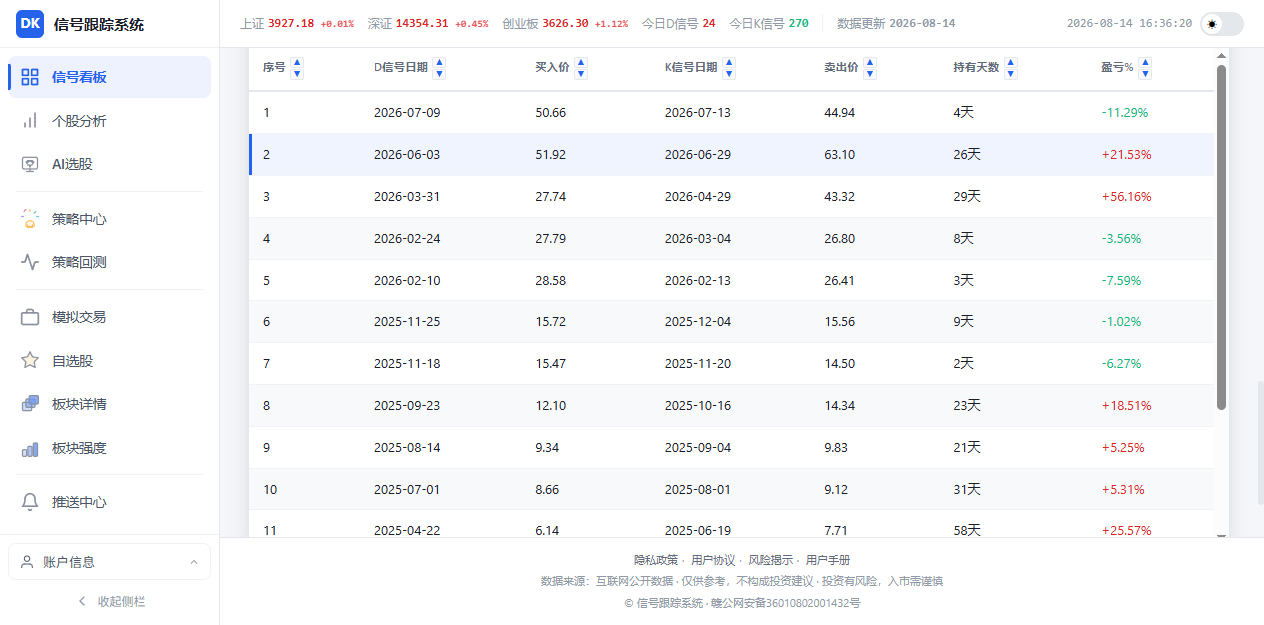The height and width of the screenshot is (625, 1264).
Task: Click 今日D信号 count 24
Action: pos(709,23)
